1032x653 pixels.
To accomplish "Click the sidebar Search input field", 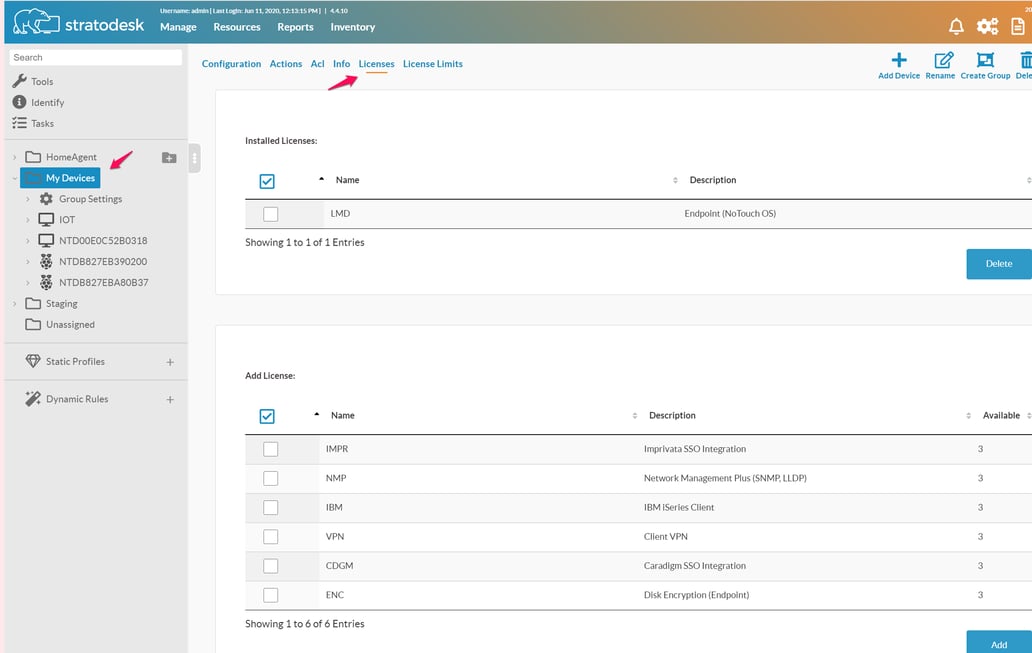I will click(95, 58).
